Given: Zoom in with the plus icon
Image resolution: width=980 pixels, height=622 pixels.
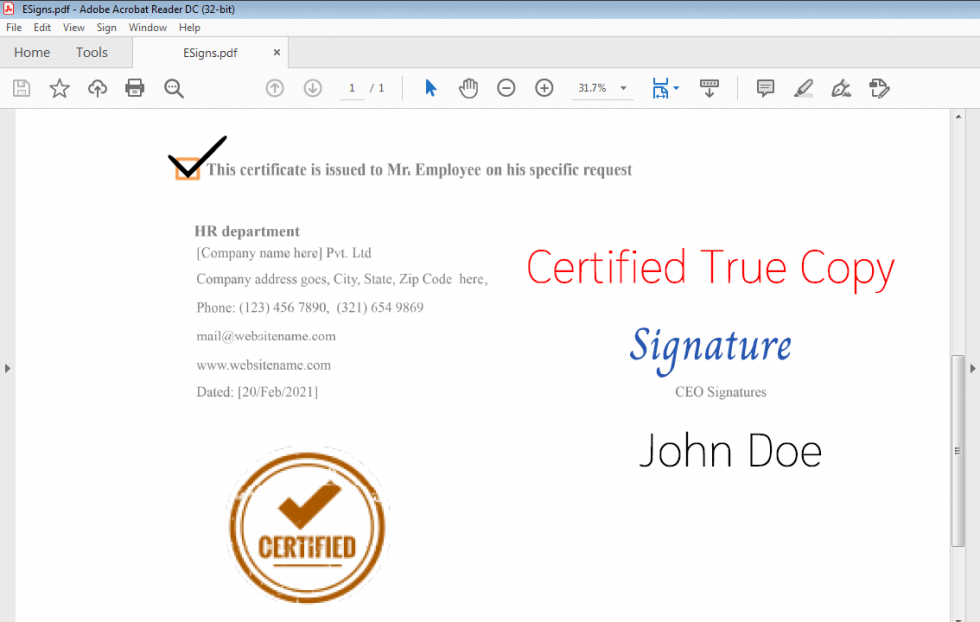Looking at the screenshot, I should point(544,88).
